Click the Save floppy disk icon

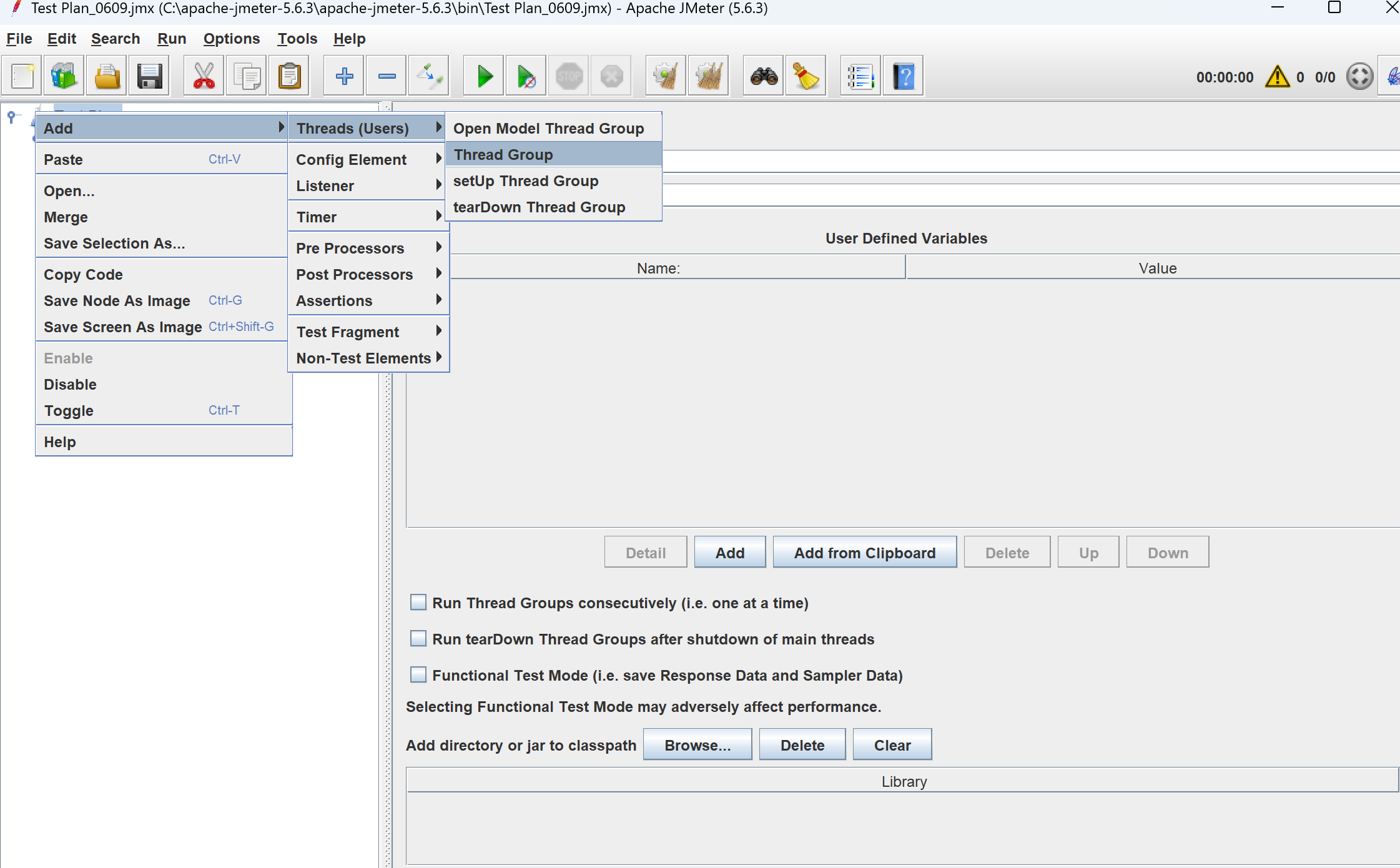150,77
